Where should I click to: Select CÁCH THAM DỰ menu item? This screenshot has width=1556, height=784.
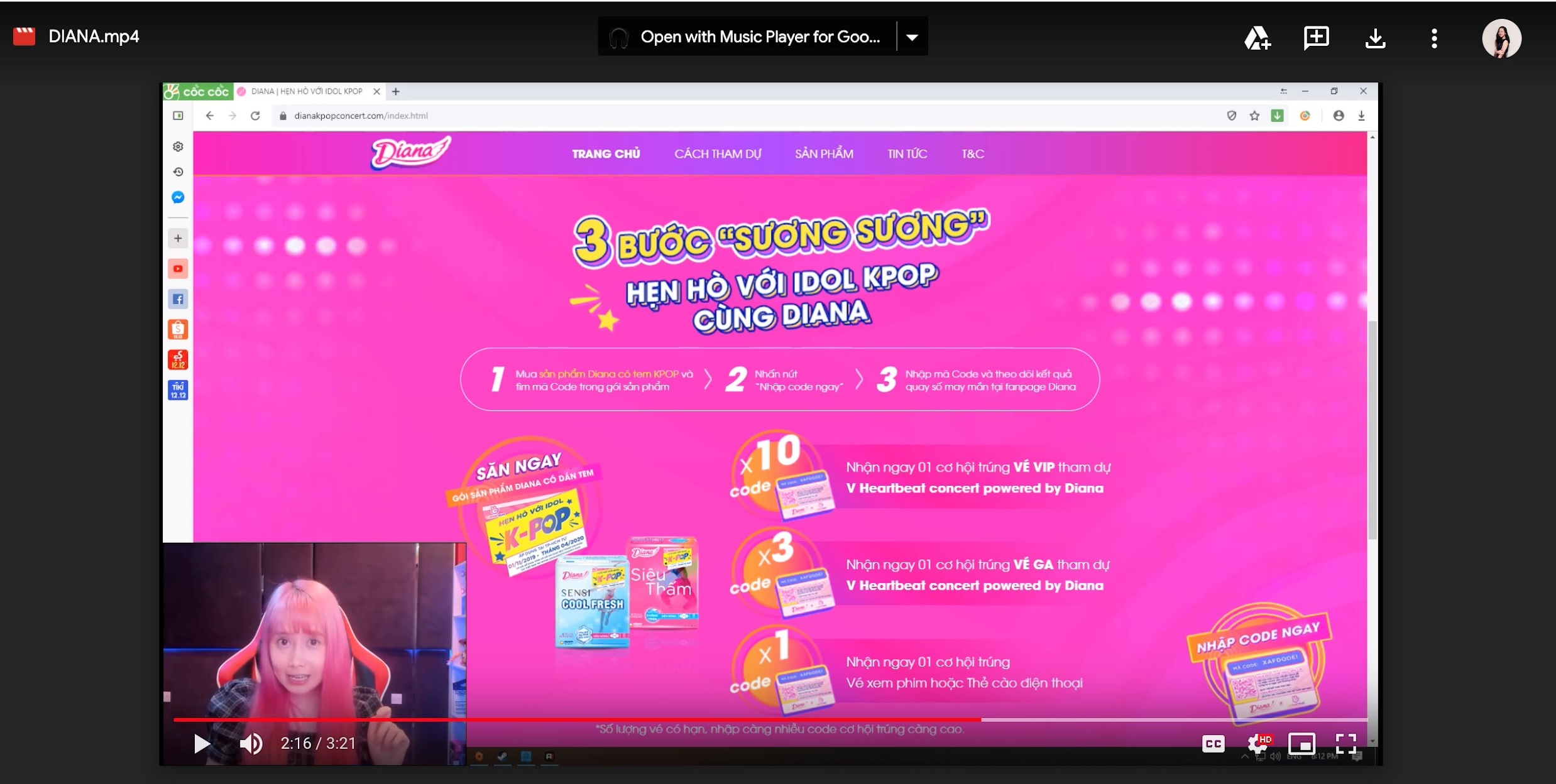point(717,154)
